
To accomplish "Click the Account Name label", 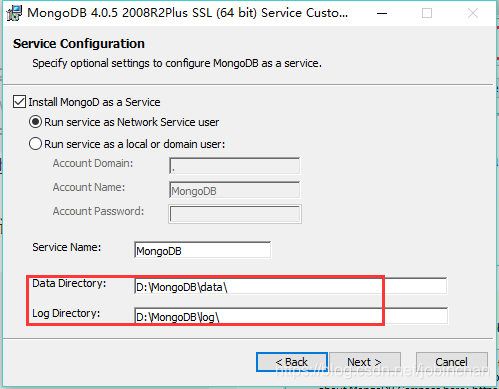I will tap(89, 187).
